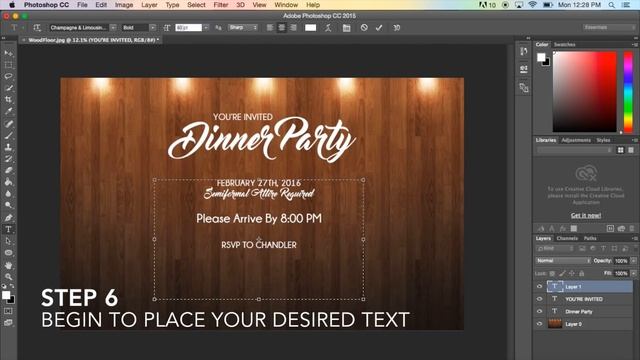Open the font size dropdown arrow
The width and height of the screenshot is (640, 360).
pyautogui.click(x=206, y=28)
